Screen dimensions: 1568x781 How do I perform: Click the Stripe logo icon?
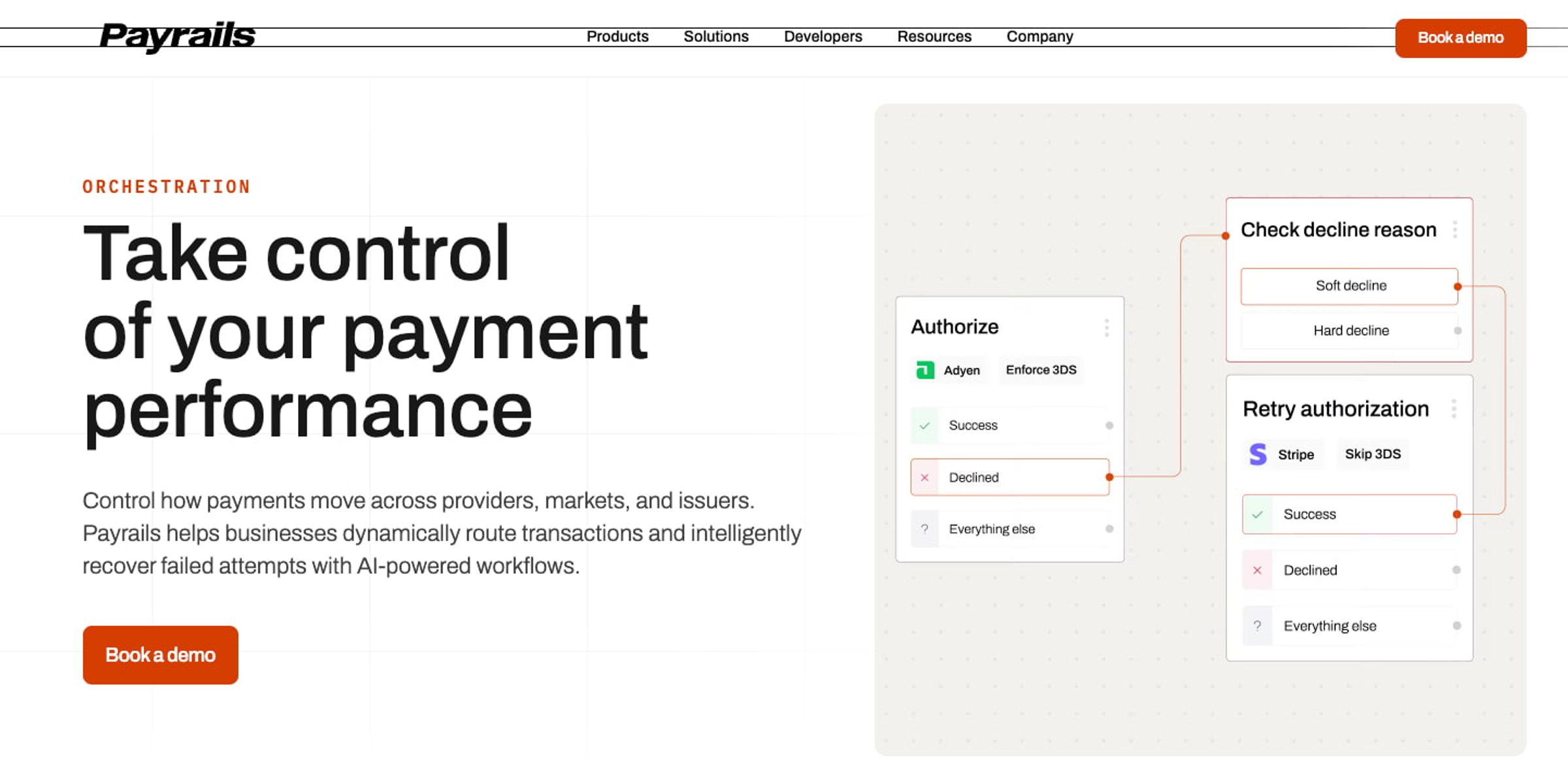(1258, 454)
